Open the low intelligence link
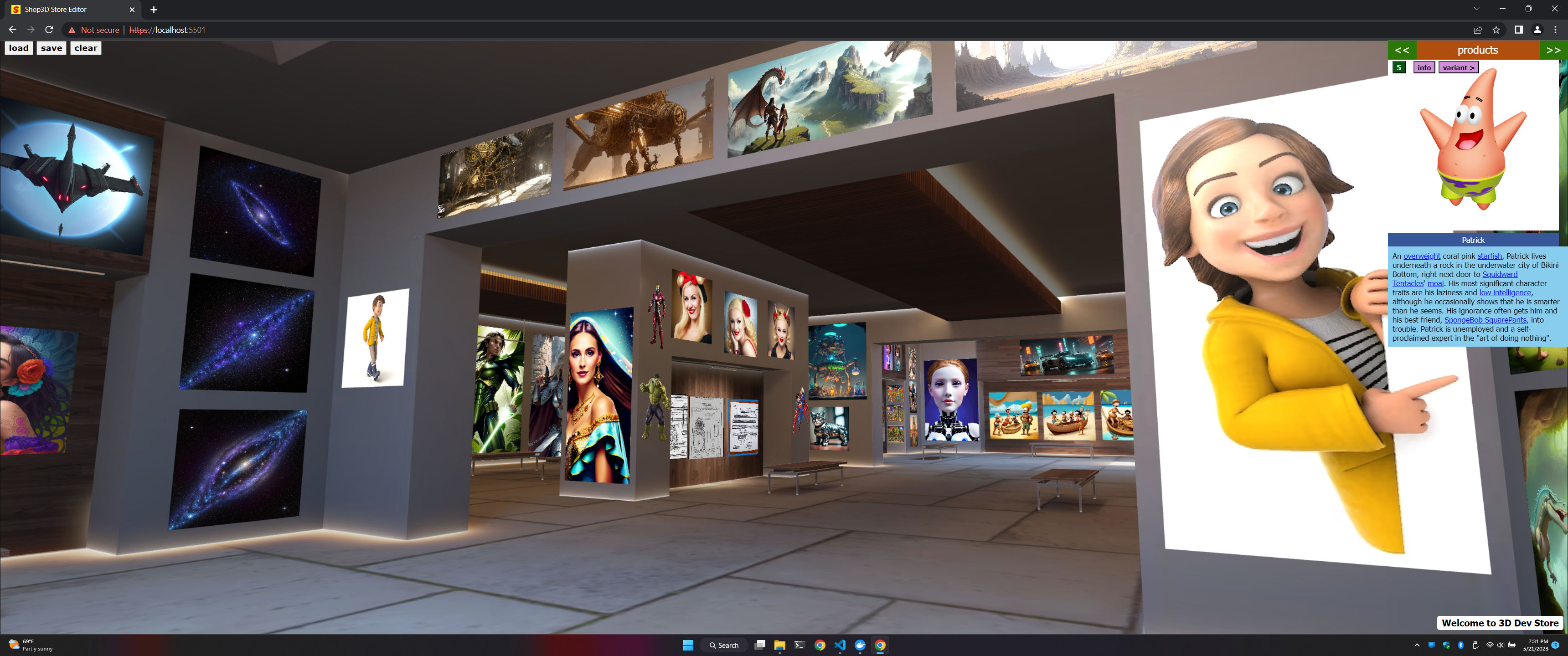 pos(1505,293)
